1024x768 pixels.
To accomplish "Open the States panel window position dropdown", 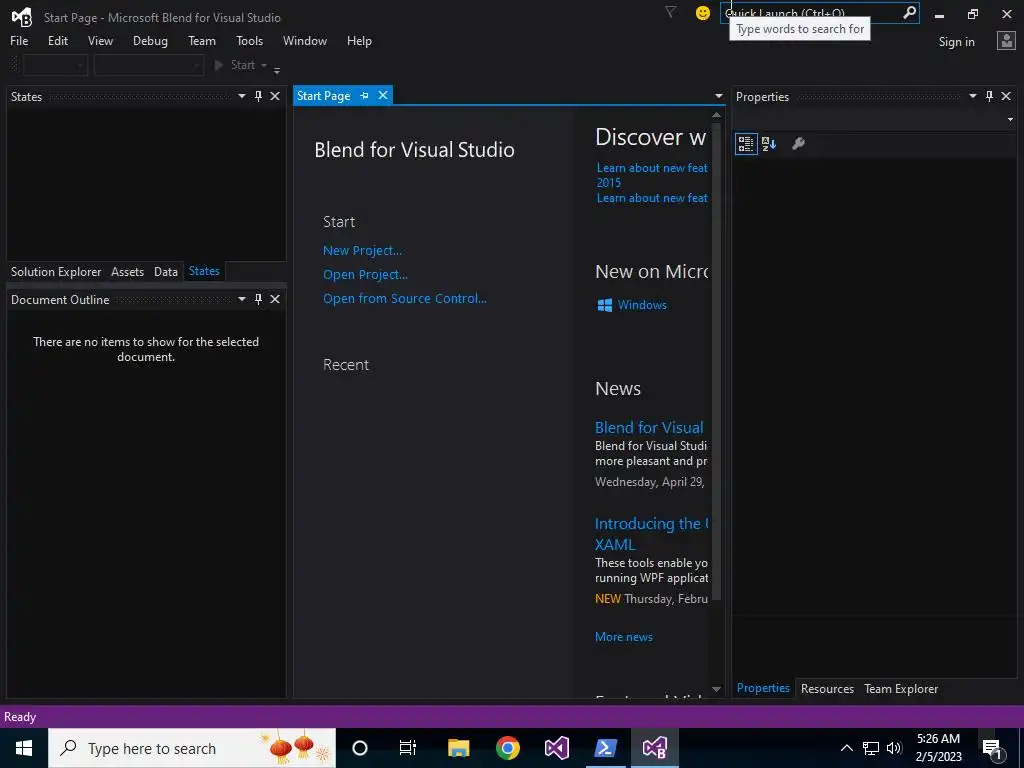I will [x=242, y=96].
